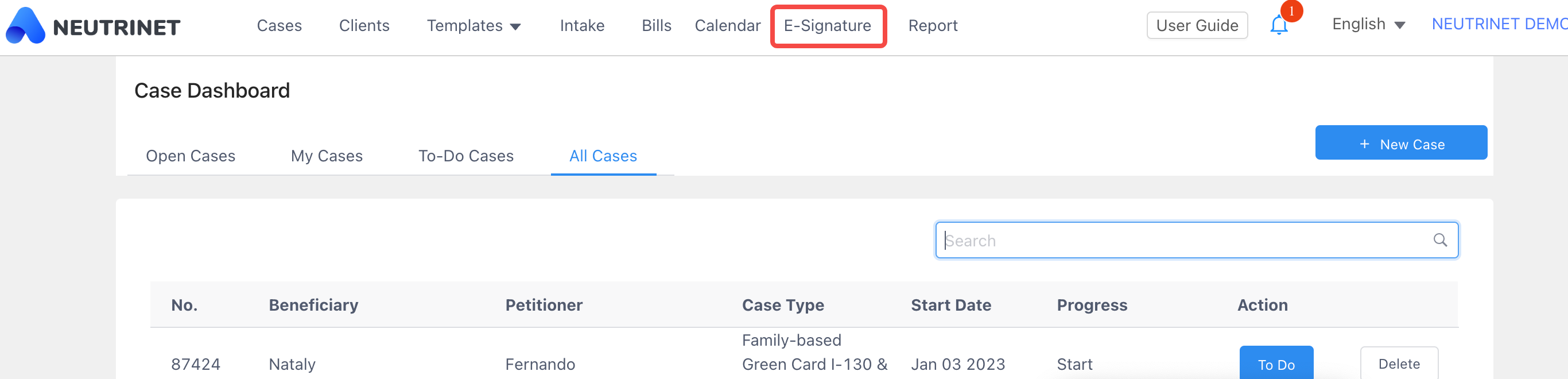This screenshot has width=1568, height=379.
Task: Select the To-Do Cases tab
Action: tap(465, 156)
